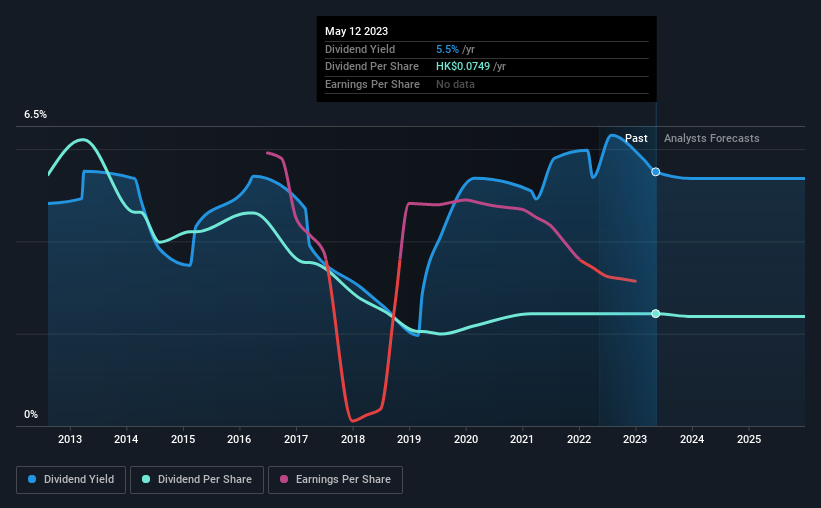Click the 'HK$0.0749' dividend per share value
The width and height of the screenshot is (821, 508).
pyautogui.click(x=463, y=67)
